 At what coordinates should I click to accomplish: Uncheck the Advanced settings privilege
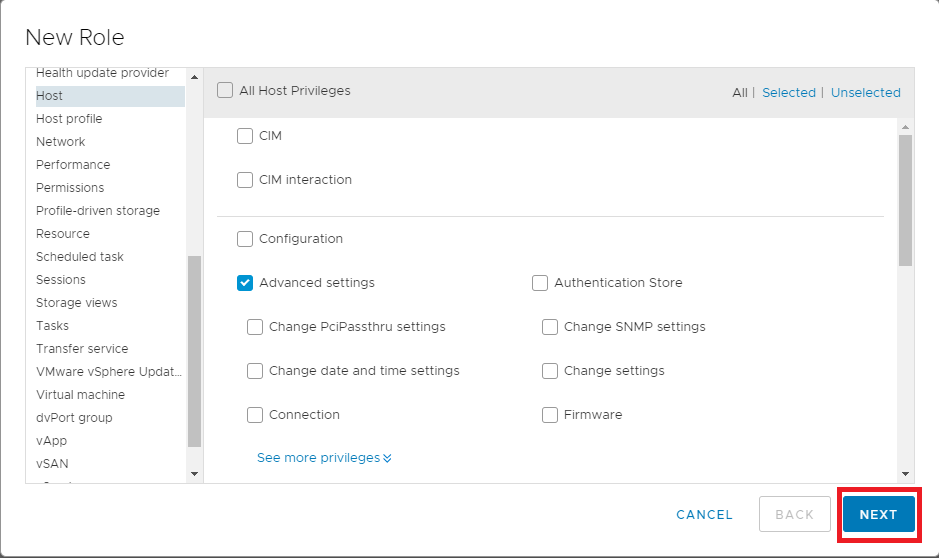point(245,283)
